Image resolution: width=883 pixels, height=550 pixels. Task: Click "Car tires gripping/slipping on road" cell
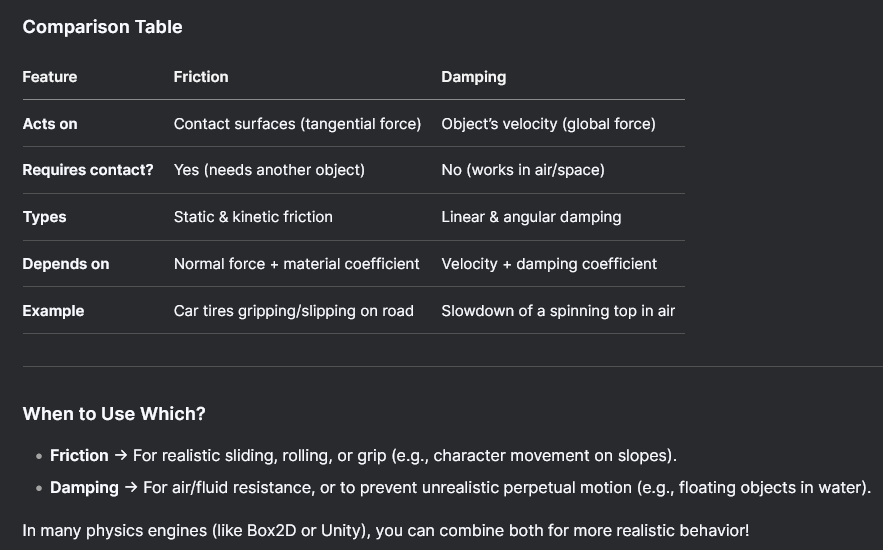coord(293,311)
